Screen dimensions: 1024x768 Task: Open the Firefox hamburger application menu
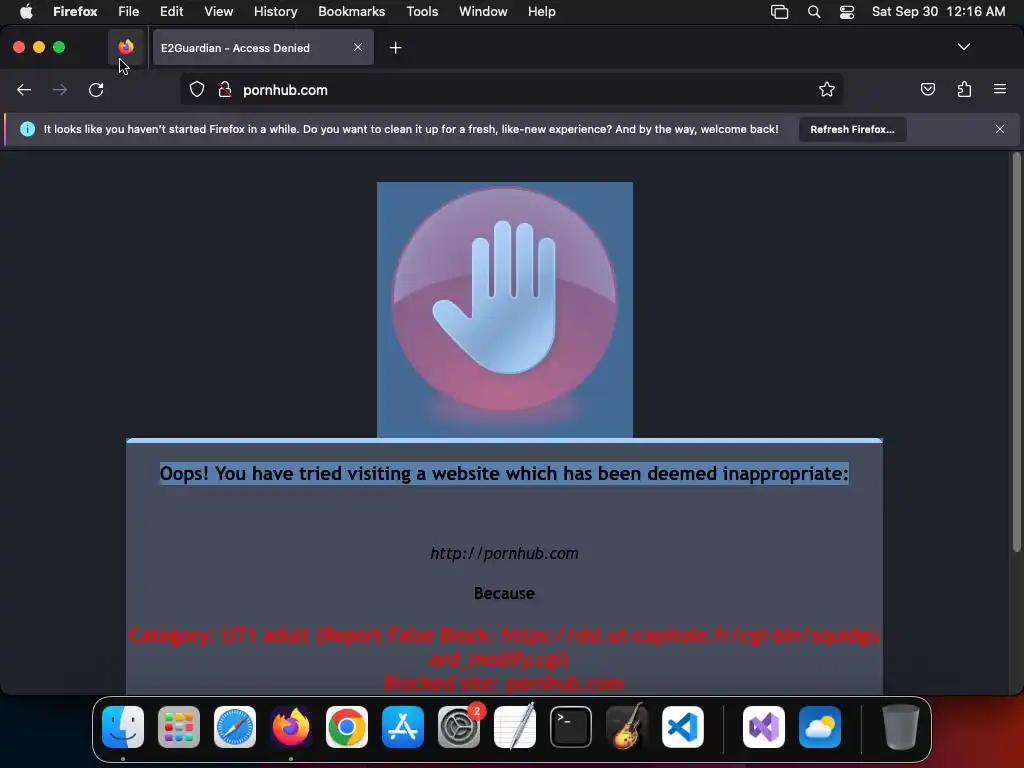(x=1000, y=89)
